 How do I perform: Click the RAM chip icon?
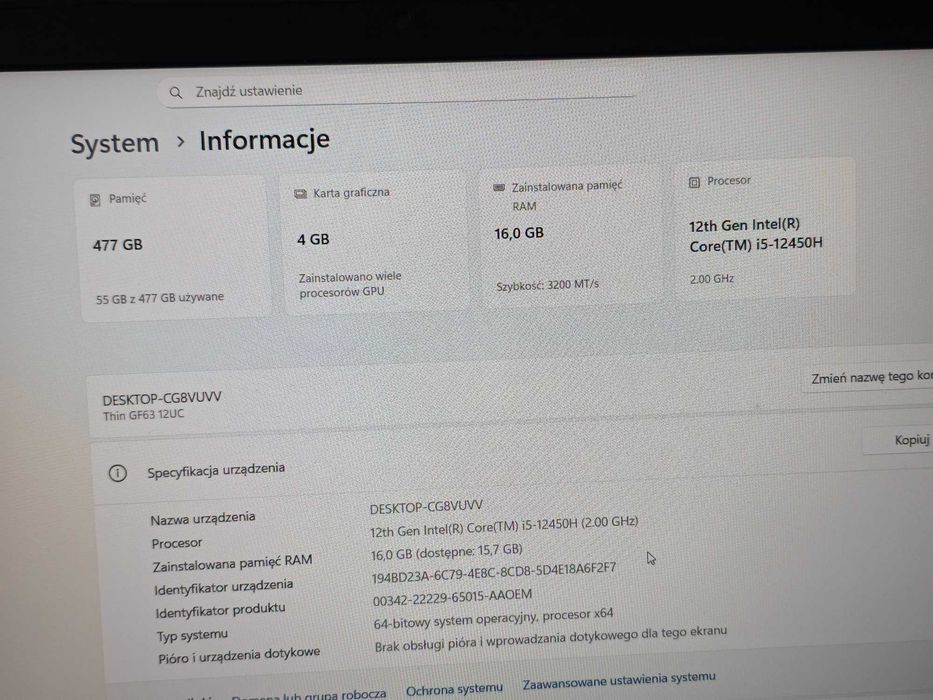[x=499, y=188]
